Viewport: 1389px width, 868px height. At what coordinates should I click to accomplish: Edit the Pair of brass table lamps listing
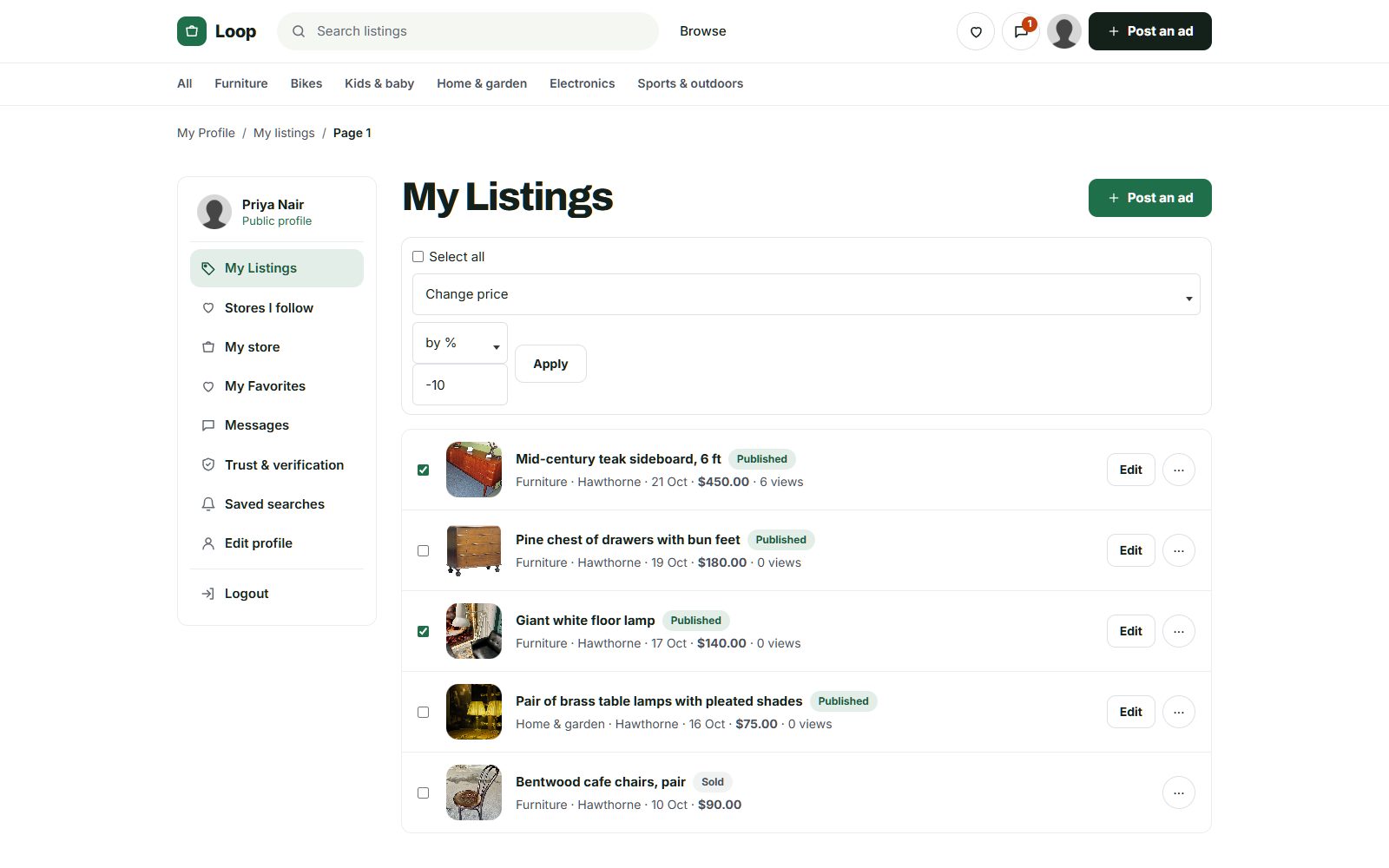click(x=1131, y=712)
